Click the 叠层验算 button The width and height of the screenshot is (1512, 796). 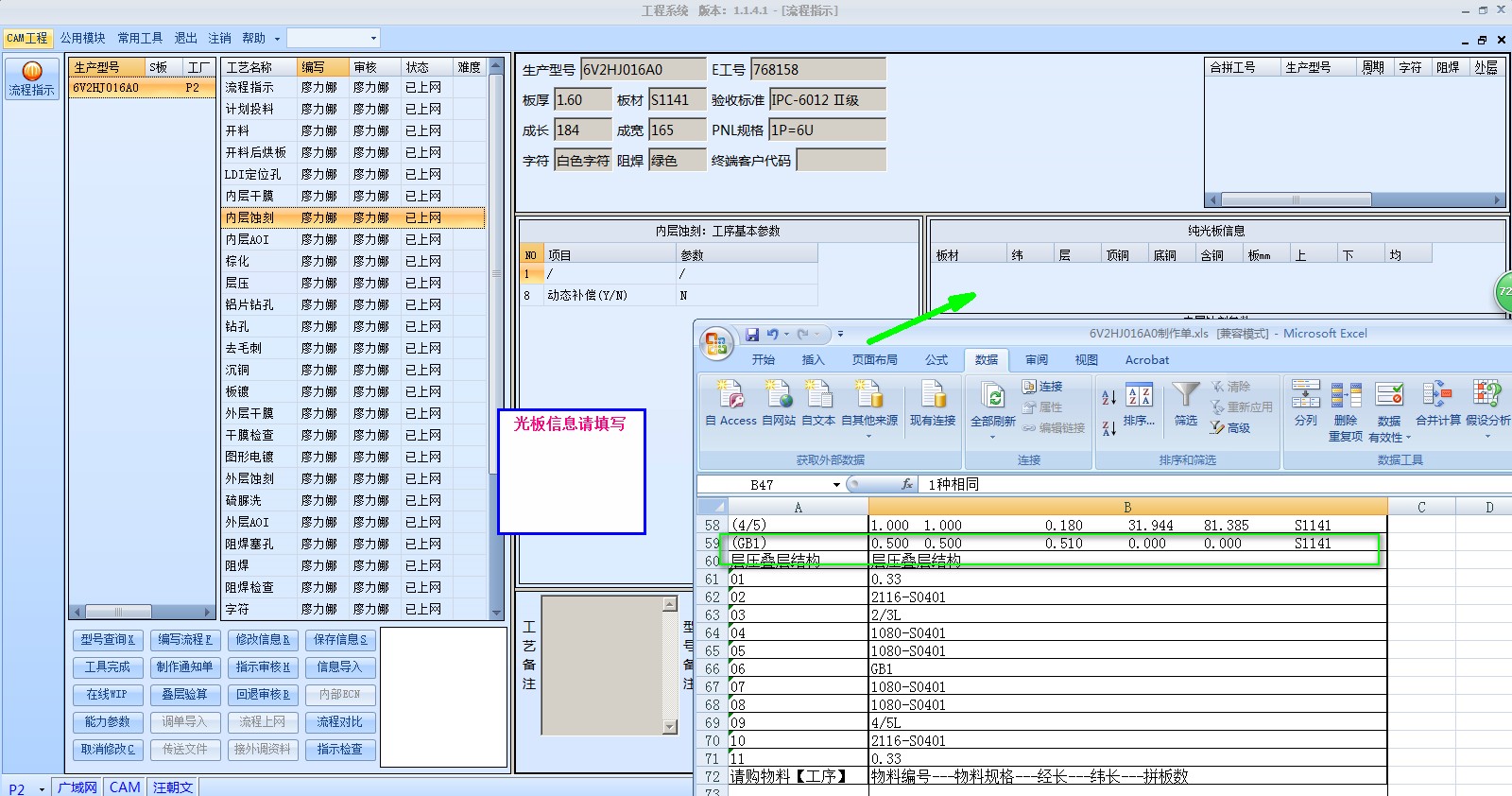coord(185,695)
